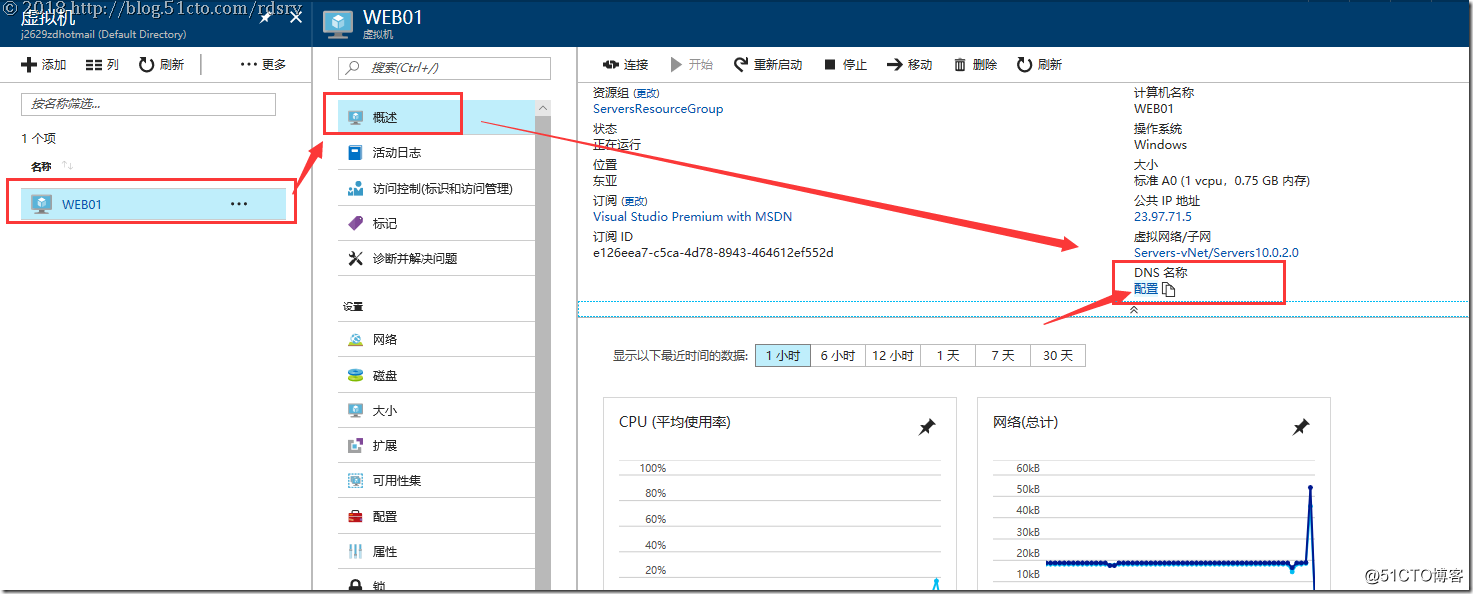
Task: Click the Stop (停止) toolbar button
Action: tap(844, 65)
